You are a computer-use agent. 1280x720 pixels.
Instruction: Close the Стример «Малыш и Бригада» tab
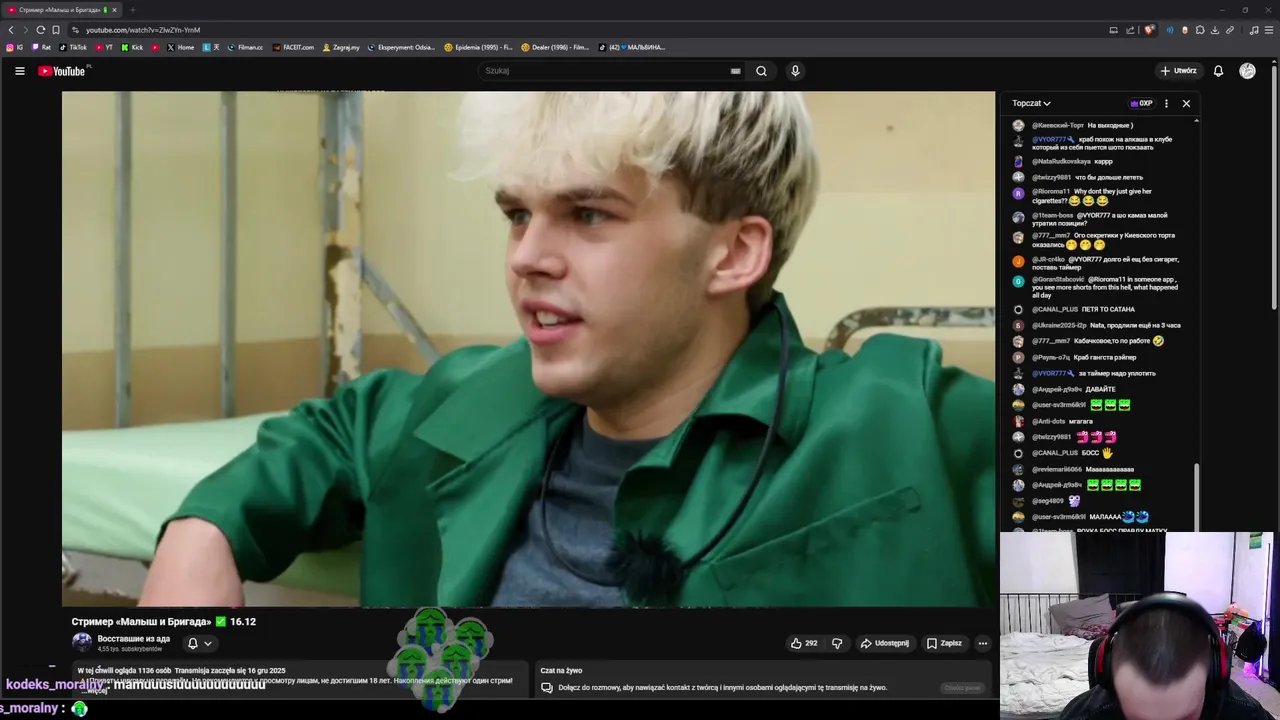click(x=114, y=10)
